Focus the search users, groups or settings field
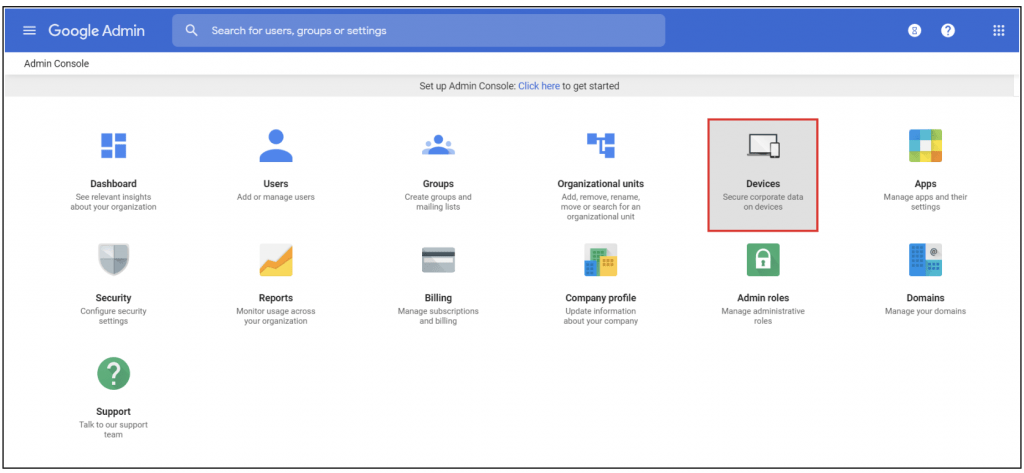 419,31
